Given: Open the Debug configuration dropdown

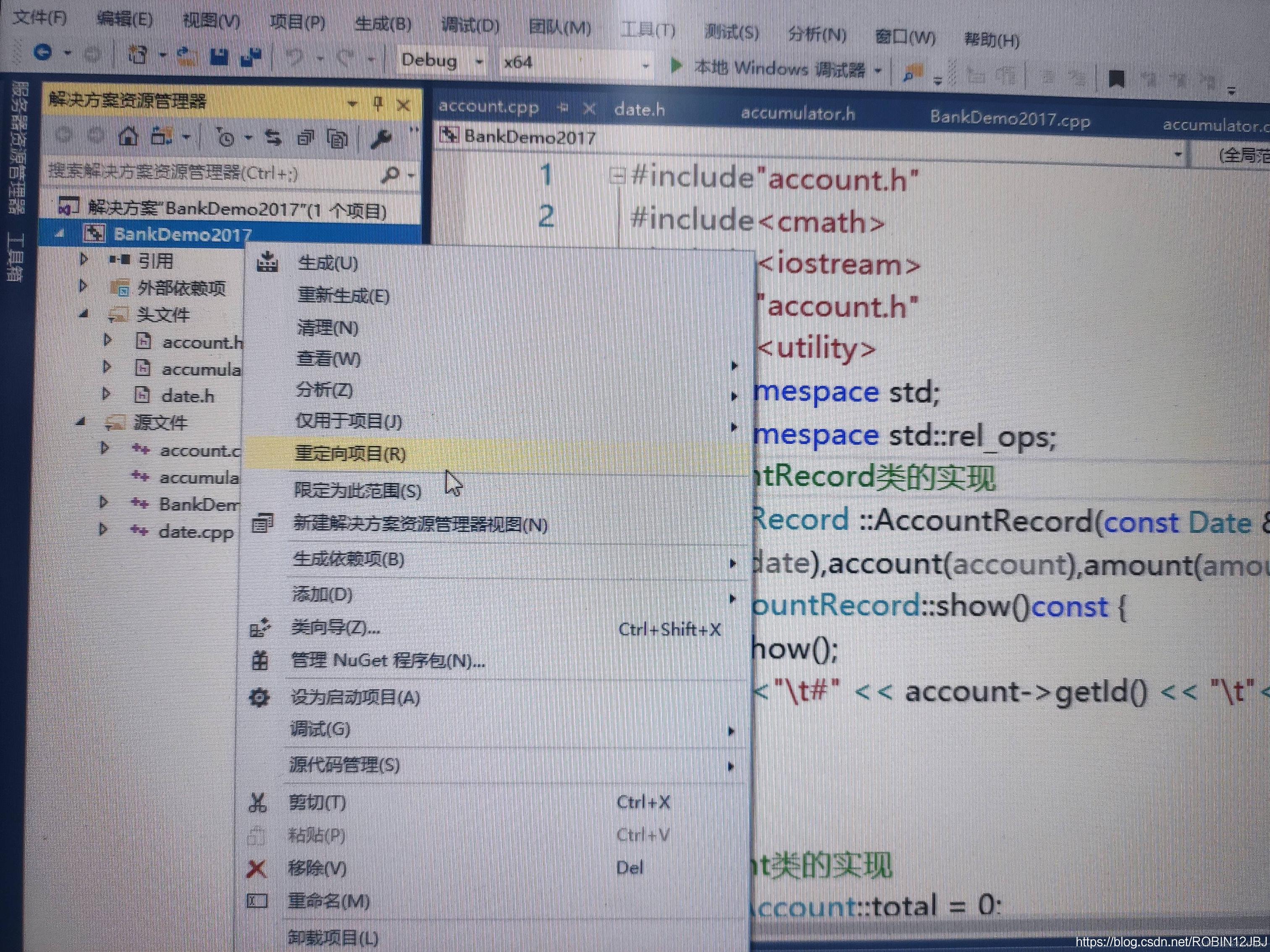Looking at the screenshot, I should tap(479, 61).
